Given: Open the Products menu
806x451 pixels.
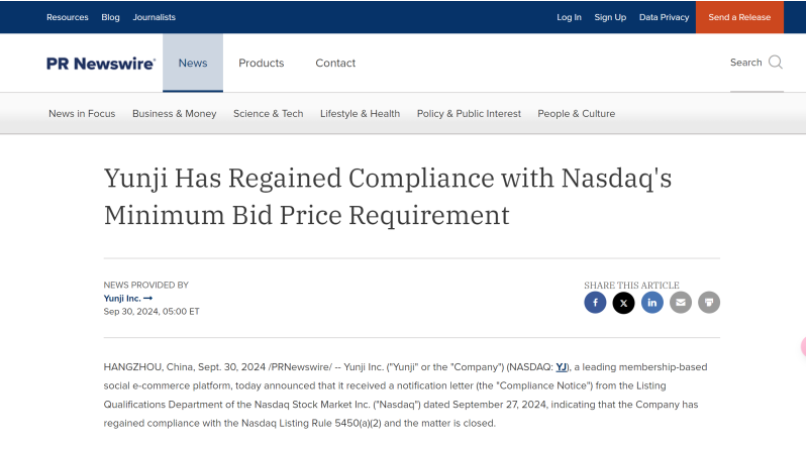Looking at the screenshot, I should coord(261,63).
